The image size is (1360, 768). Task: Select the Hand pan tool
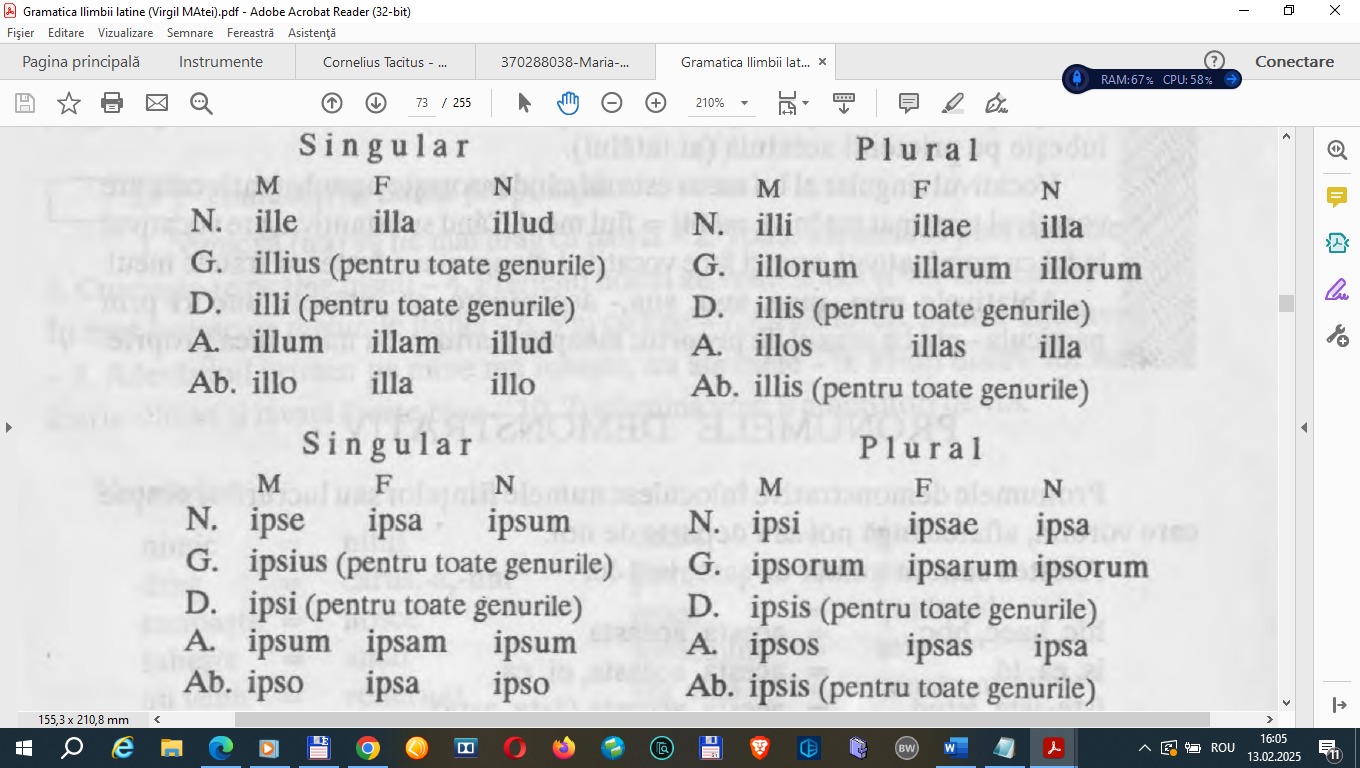click(568, 103)
